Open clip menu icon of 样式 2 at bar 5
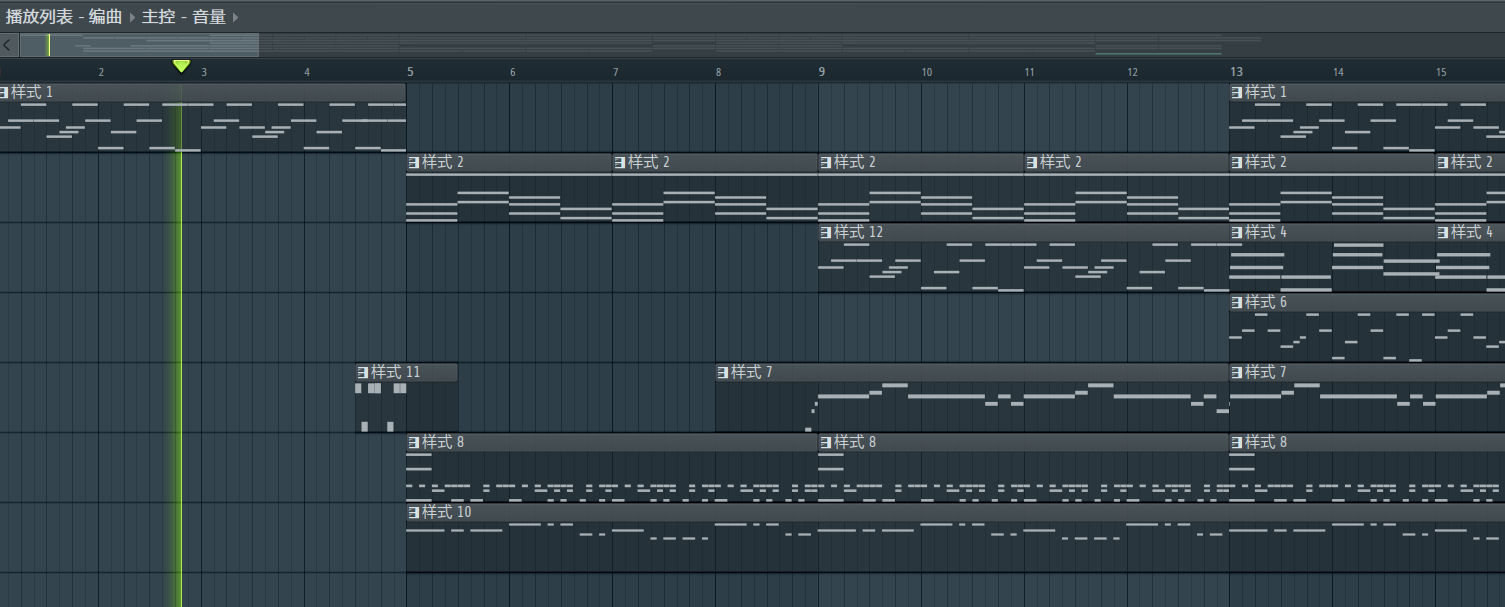This screenshot has width=1505, height=607. coord(414,162)
